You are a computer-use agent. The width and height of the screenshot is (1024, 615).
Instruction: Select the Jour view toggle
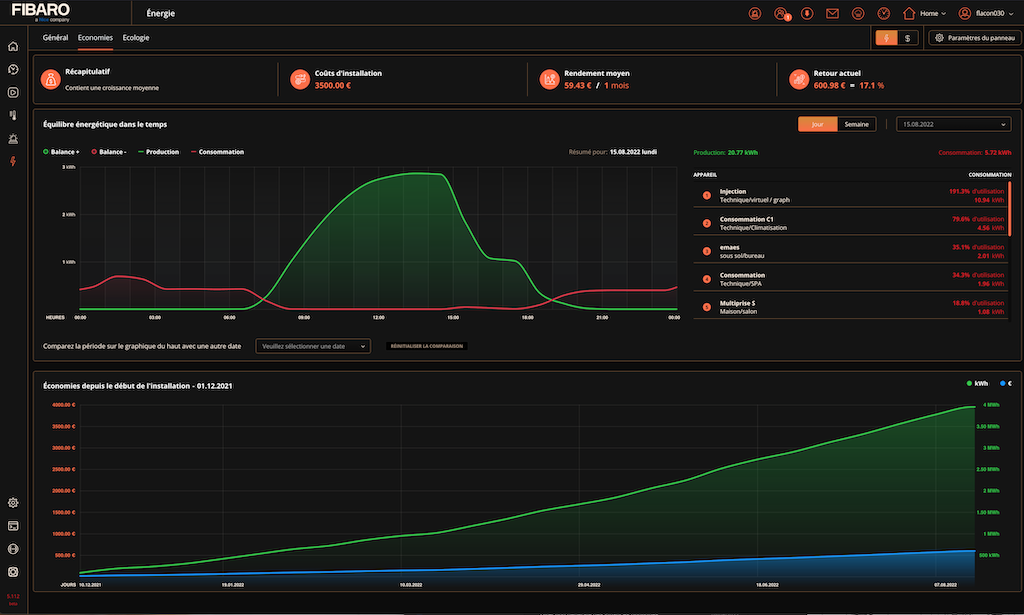pos(817,124)
